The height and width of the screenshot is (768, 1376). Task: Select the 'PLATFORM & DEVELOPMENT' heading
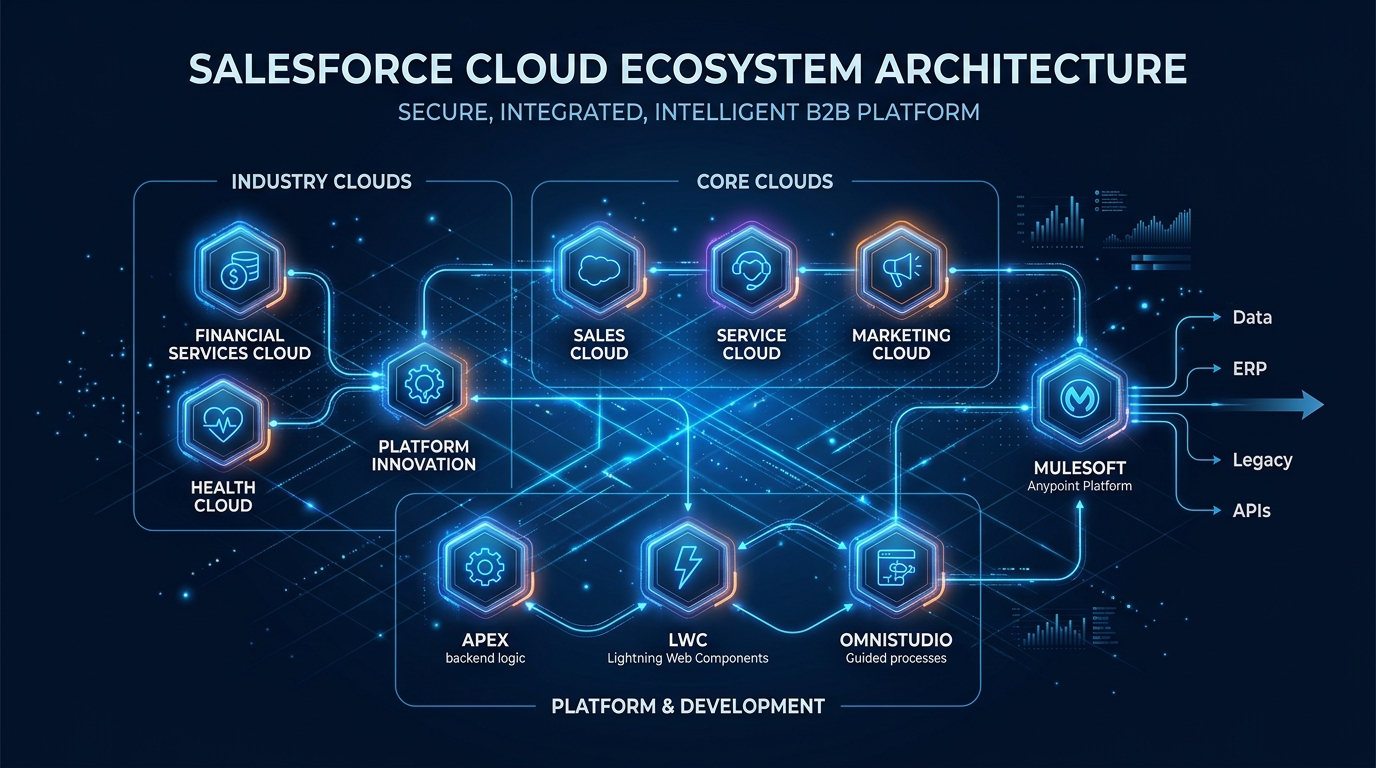(x=688, y=706)
